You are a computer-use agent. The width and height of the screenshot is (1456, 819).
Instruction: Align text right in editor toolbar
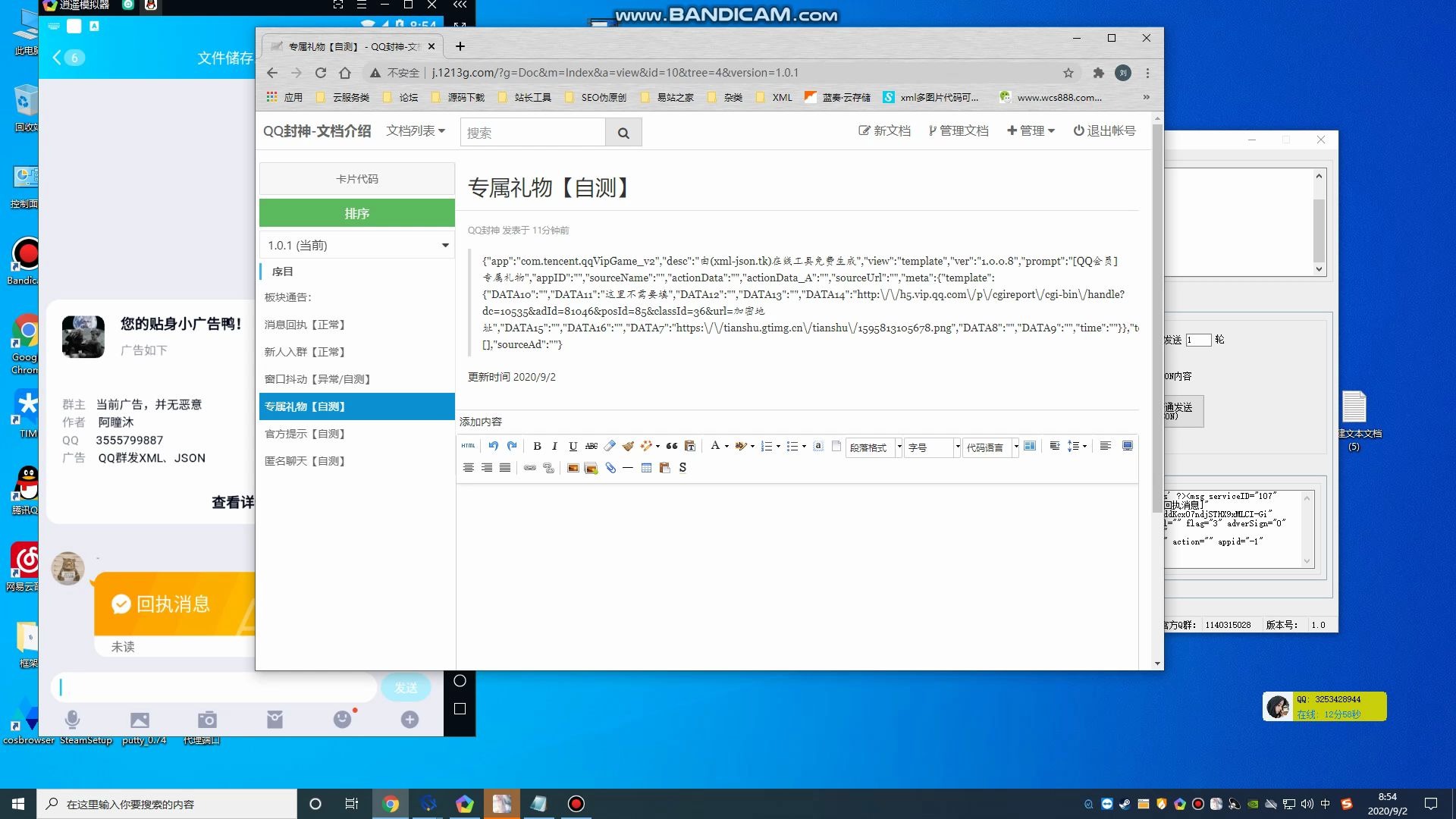pos(487,468)
